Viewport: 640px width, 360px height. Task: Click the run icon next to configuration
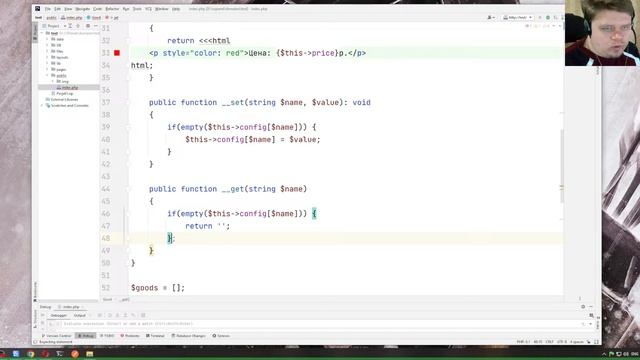click(540, 18)
